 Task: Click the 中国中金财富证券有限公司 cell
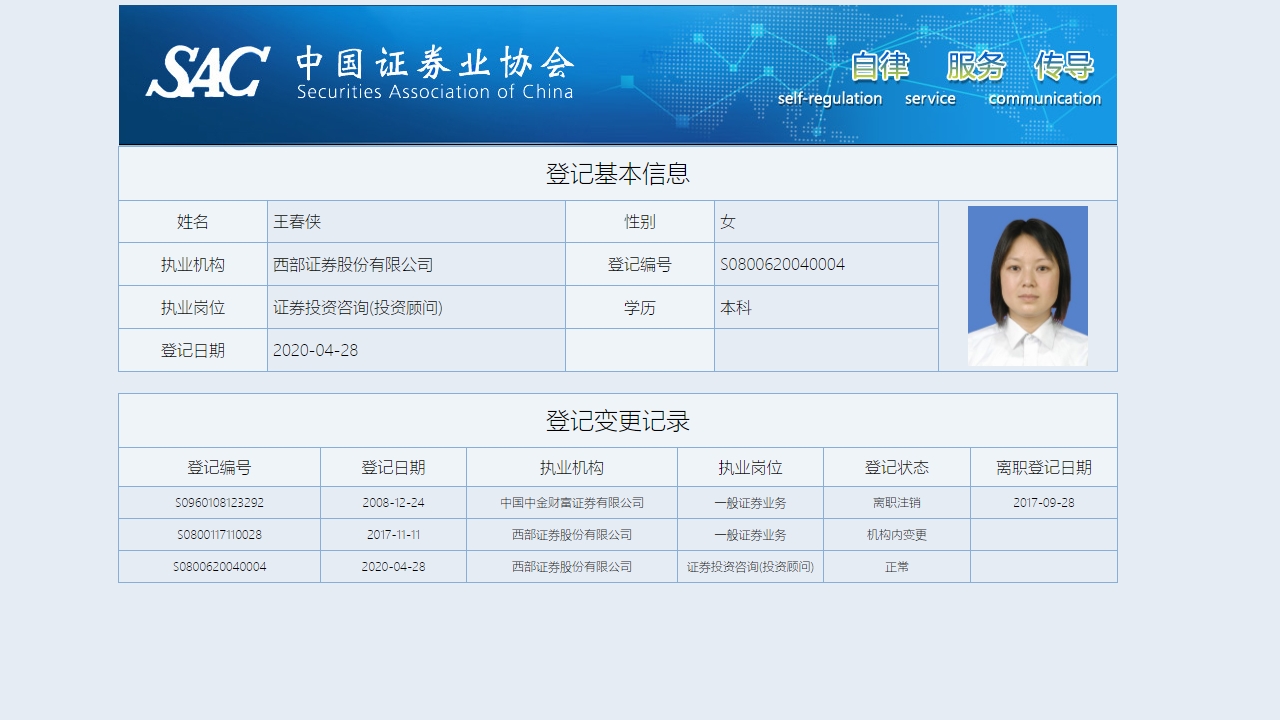tap(572, 503)
